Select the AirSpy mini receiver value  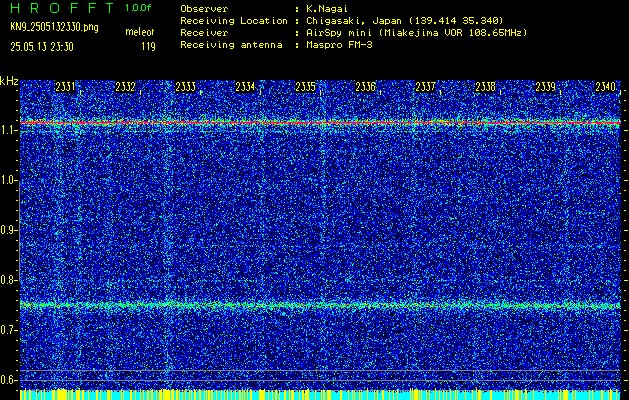(x=416, y=32)
